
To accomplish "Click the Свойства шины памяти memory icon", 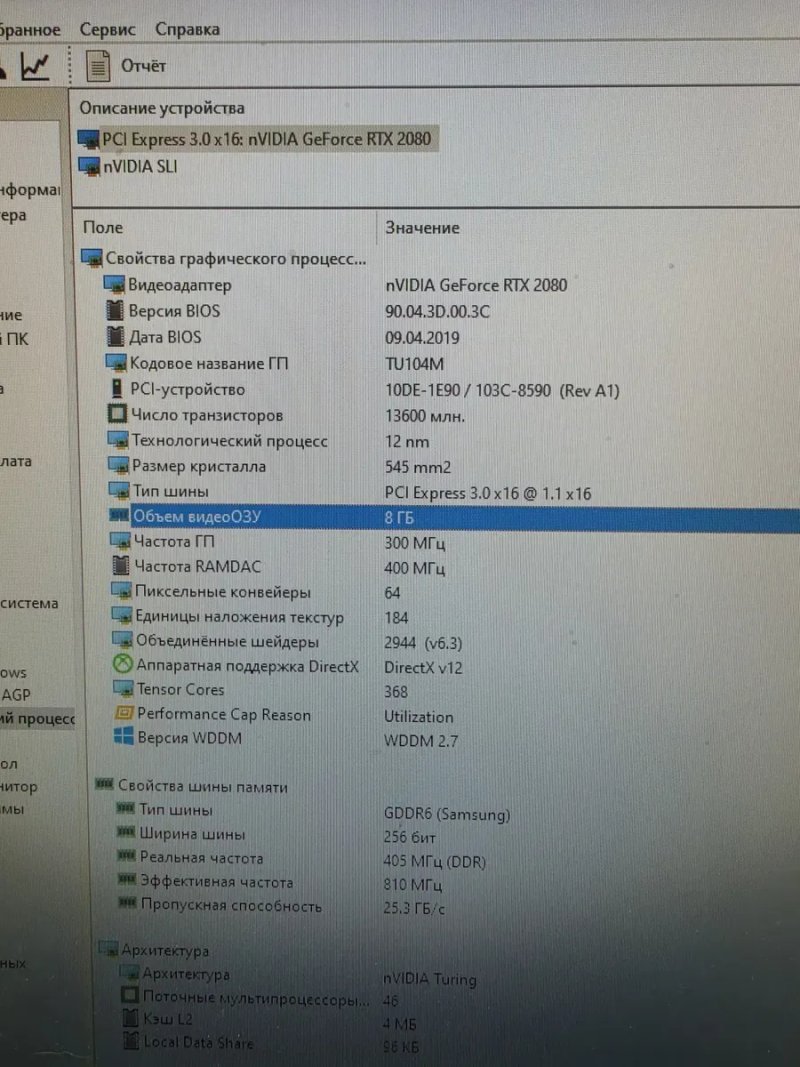I will click(104, 785).
